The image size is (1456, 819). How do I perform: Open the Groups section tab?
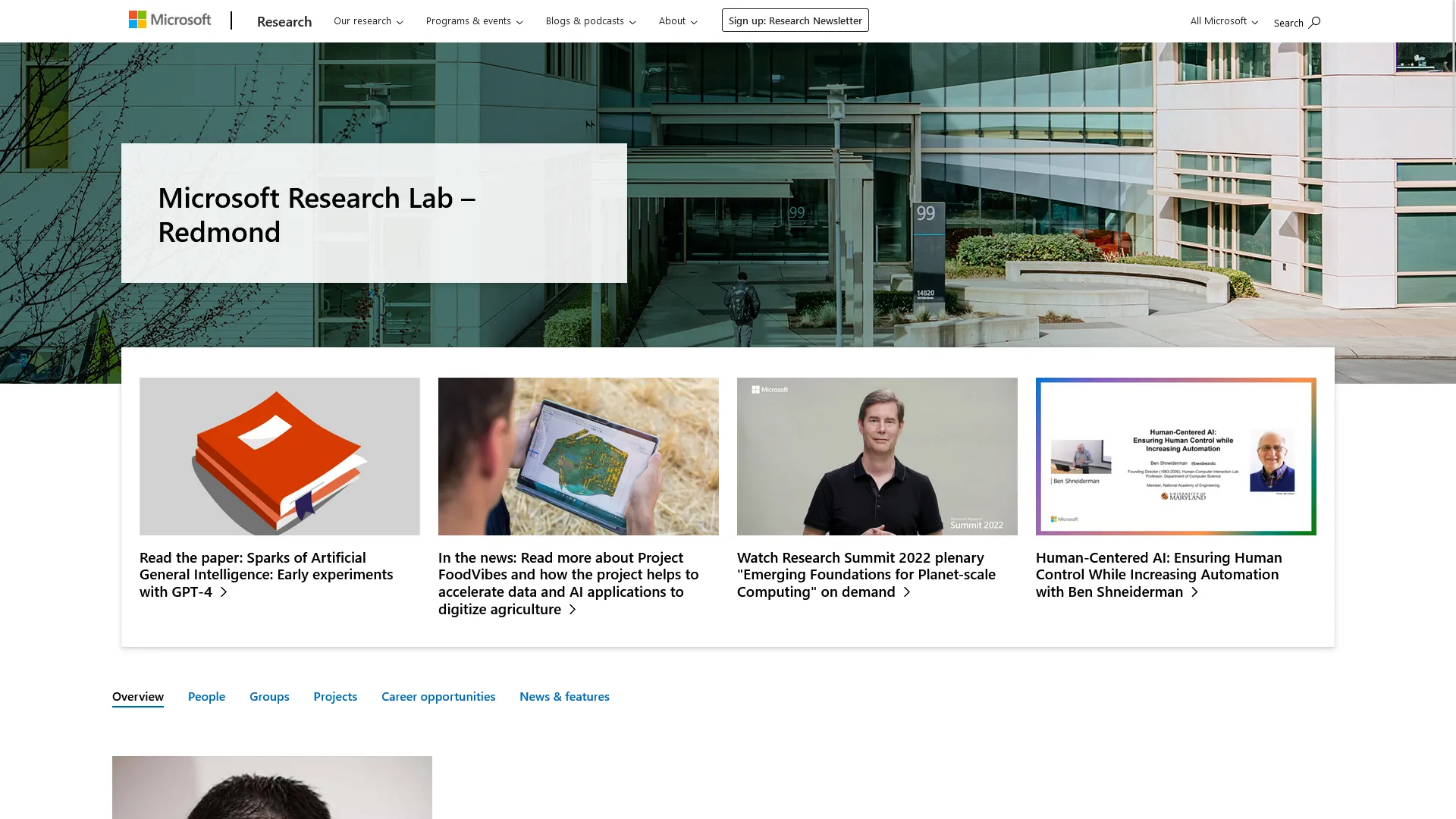coord(269,696)
